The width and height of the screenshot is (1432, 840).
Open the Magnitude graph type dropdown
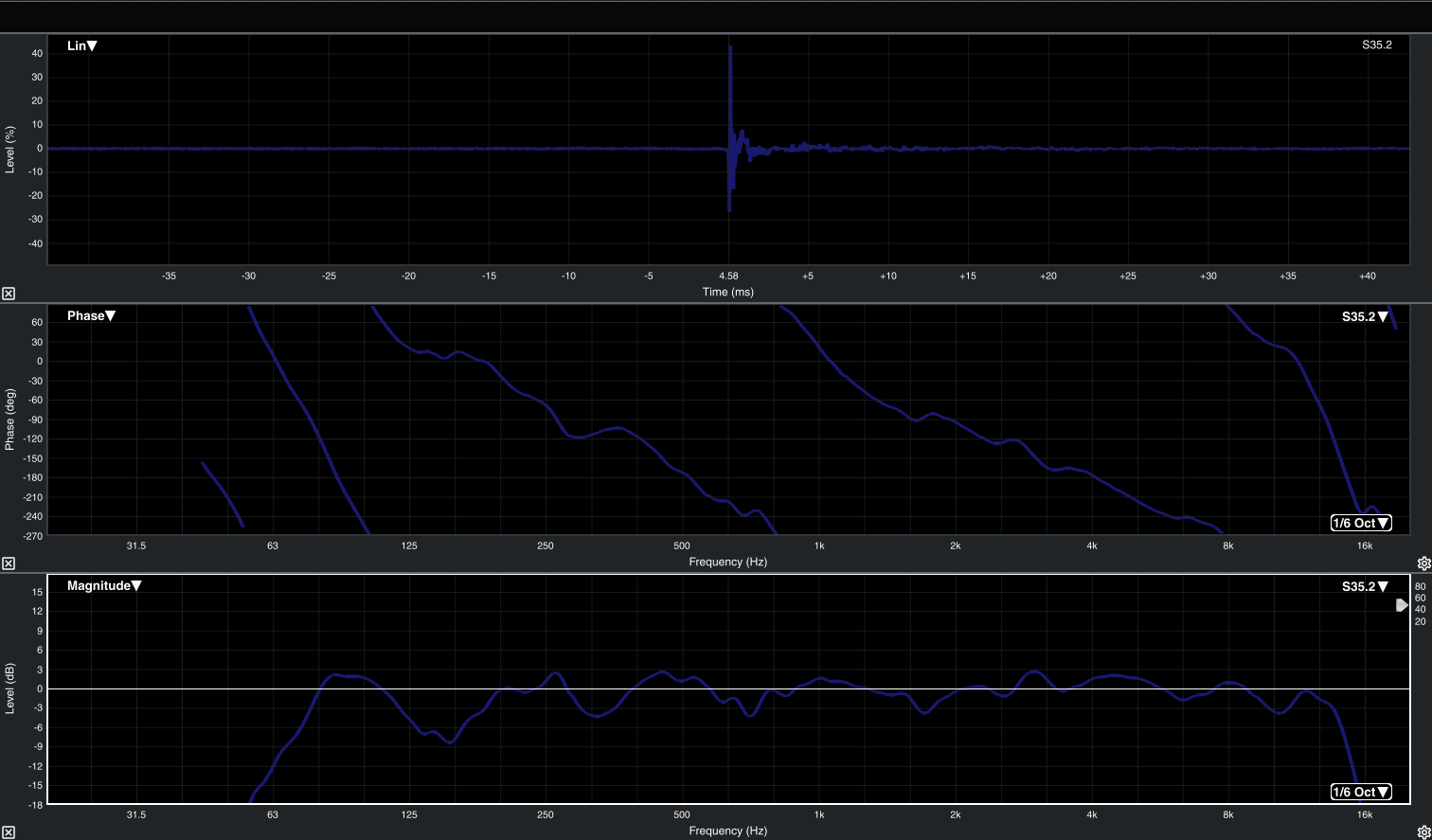click(x=104, y=586)
